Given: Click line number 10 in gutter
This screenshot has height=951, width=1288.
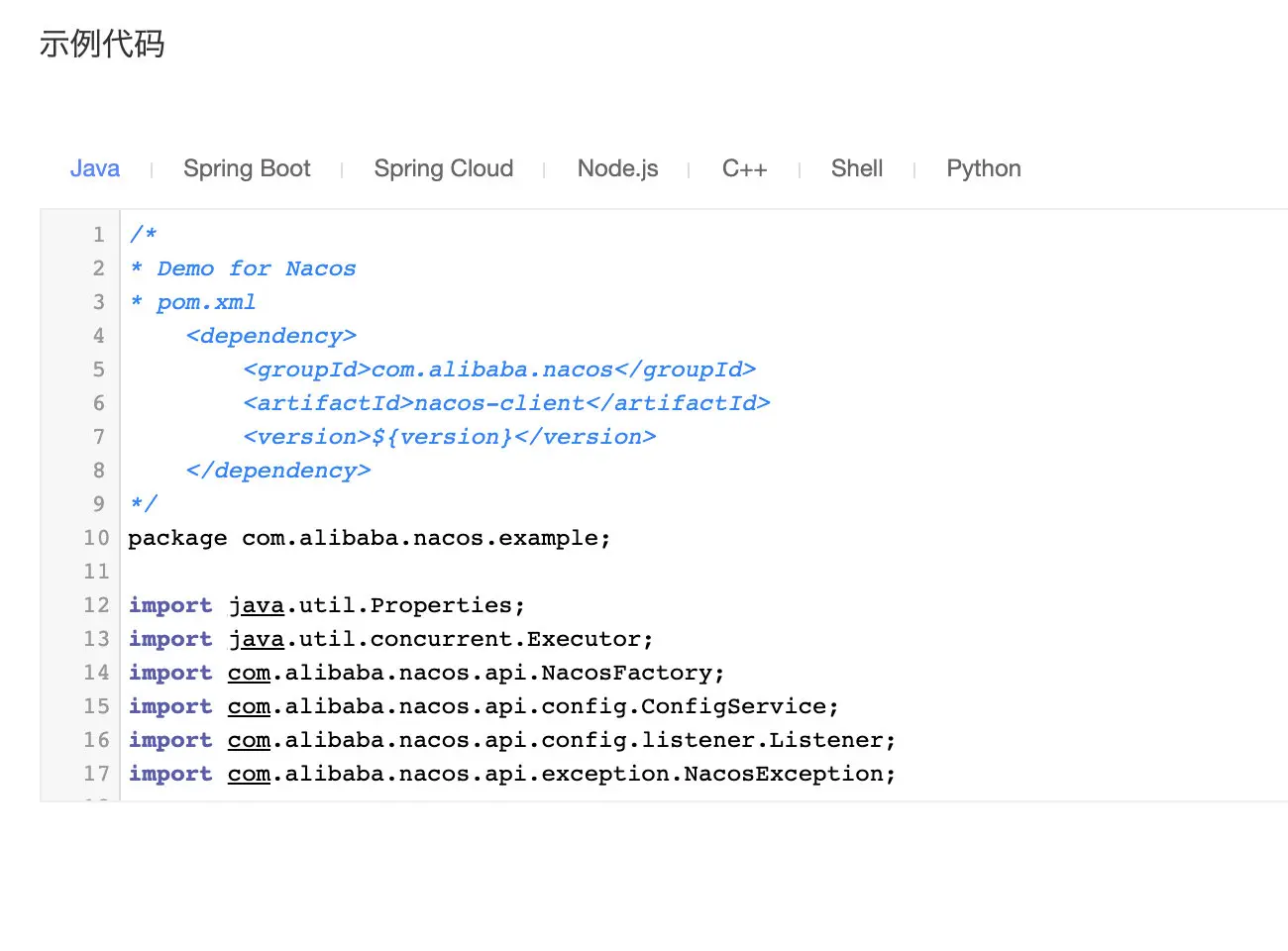Looking at the screenshot, I should pos(96,538).
